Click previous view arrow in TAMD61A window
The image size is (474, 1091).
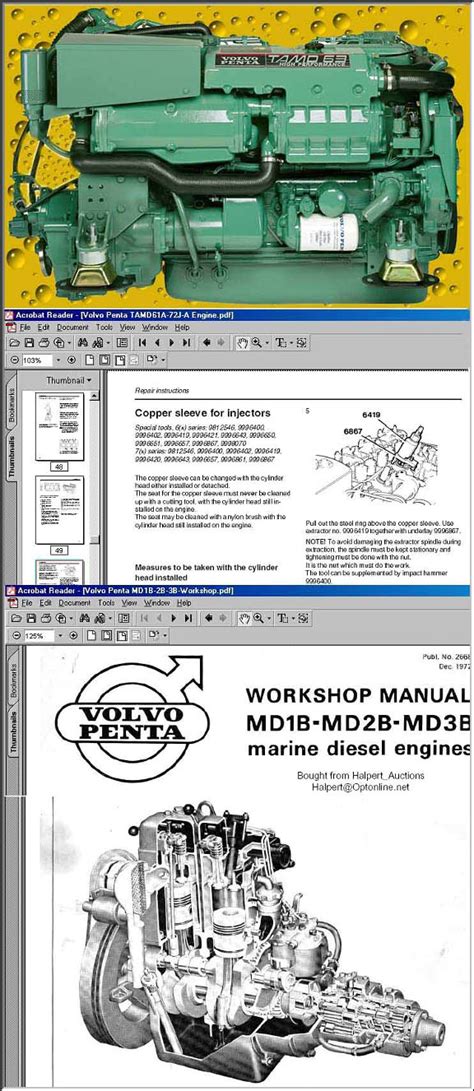(206, 342)
